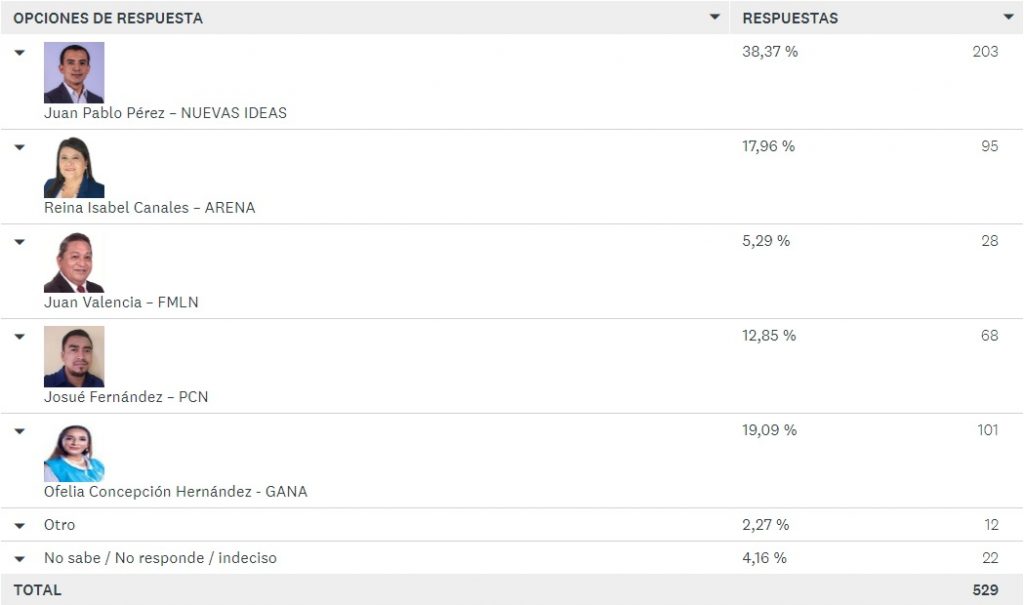Expand the Reina Isabel Canales row arrow
This screenshot has height=605, width=1024.
20,147
